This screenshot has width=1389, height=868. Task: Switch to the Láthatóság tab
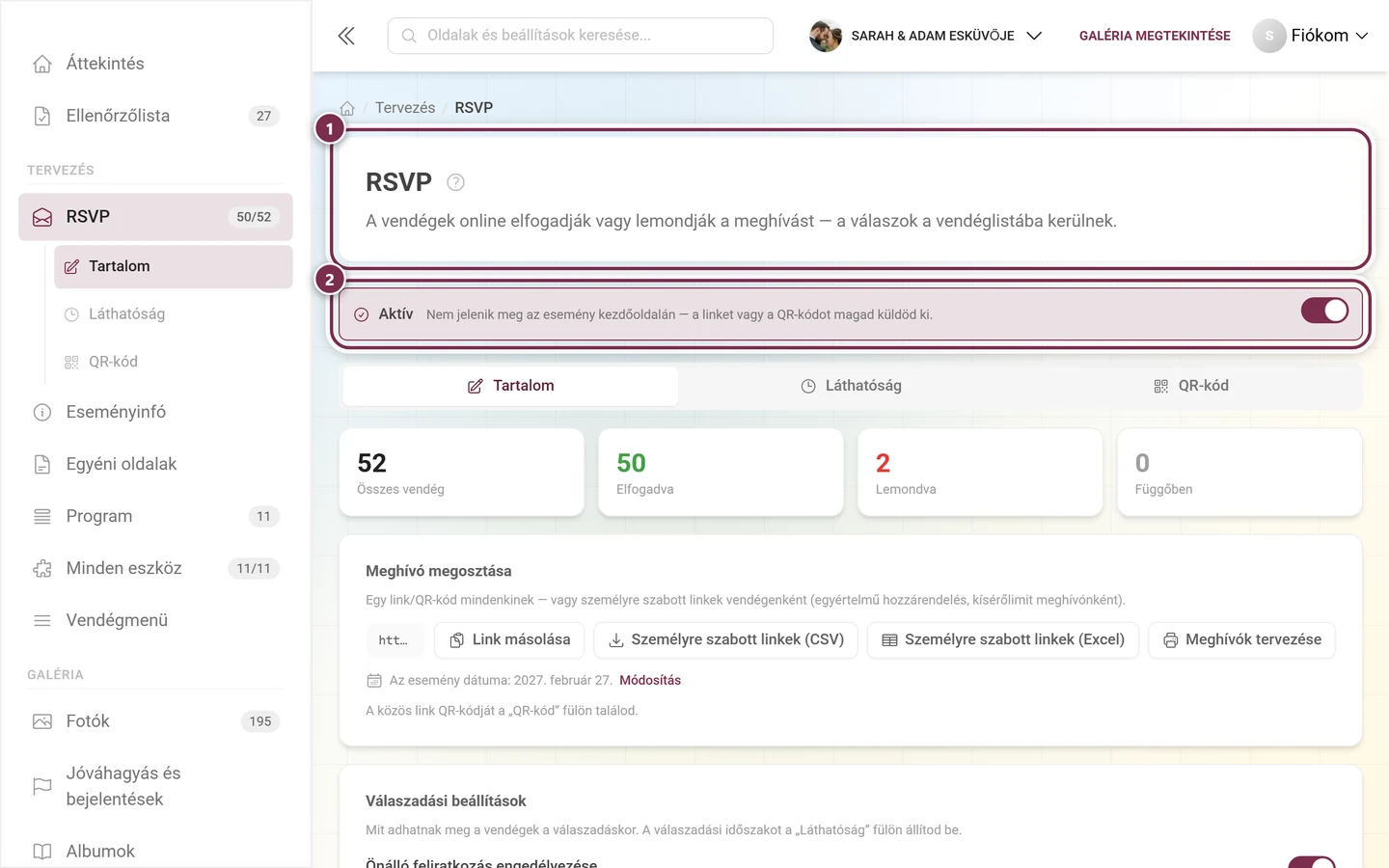click(851, 386)
